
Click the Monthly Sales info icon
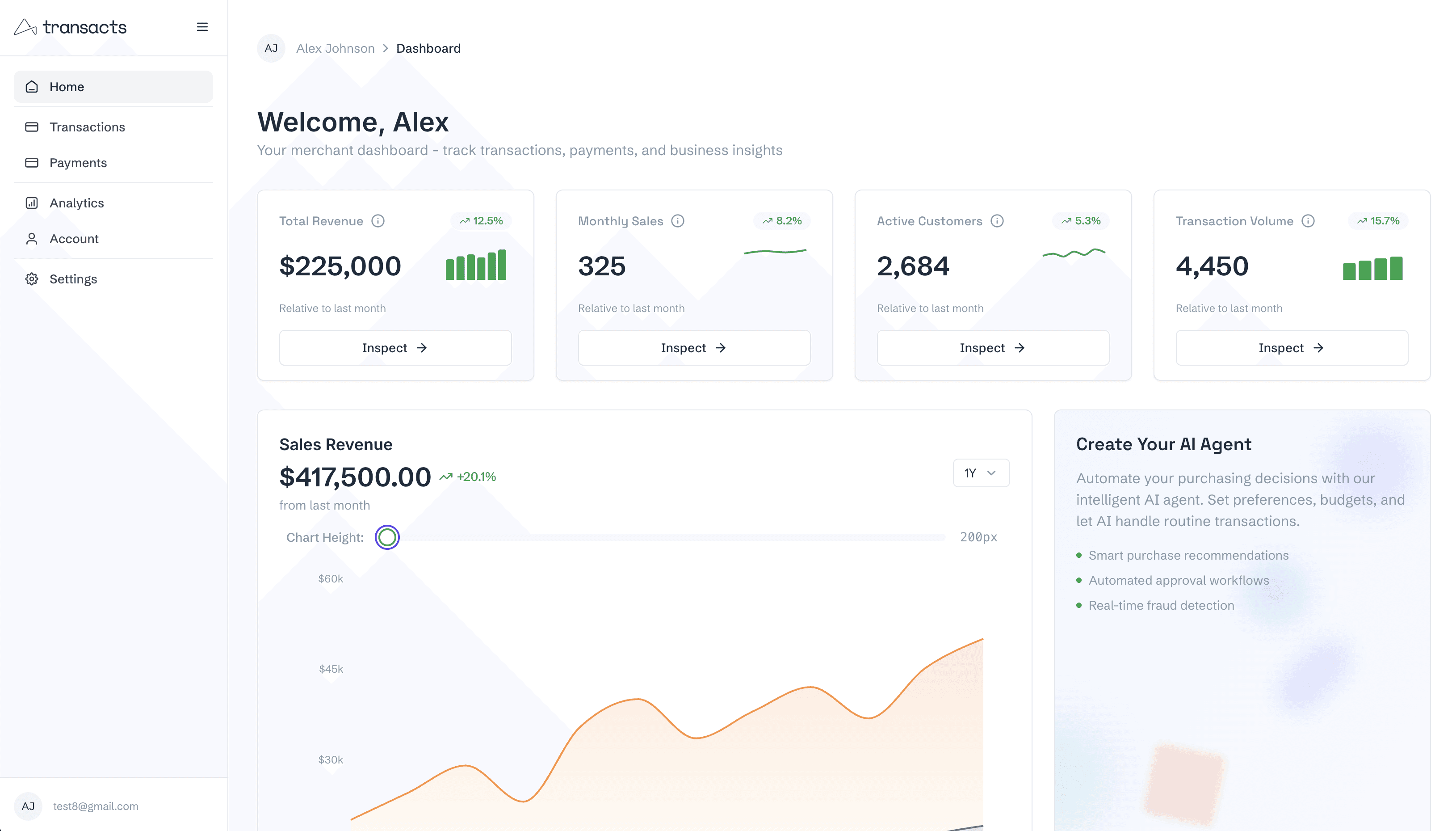[678, 221]
